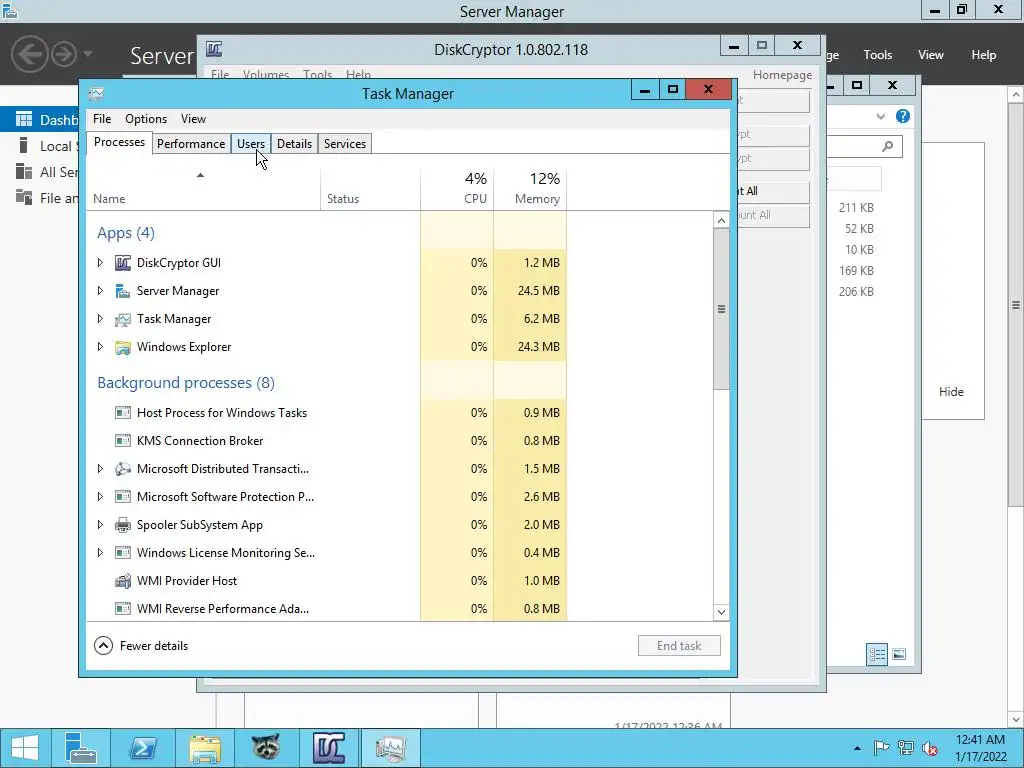The image size is (1024, 768).
Task: Click the raccoon app taskbar icon
Action: (266, 748)
